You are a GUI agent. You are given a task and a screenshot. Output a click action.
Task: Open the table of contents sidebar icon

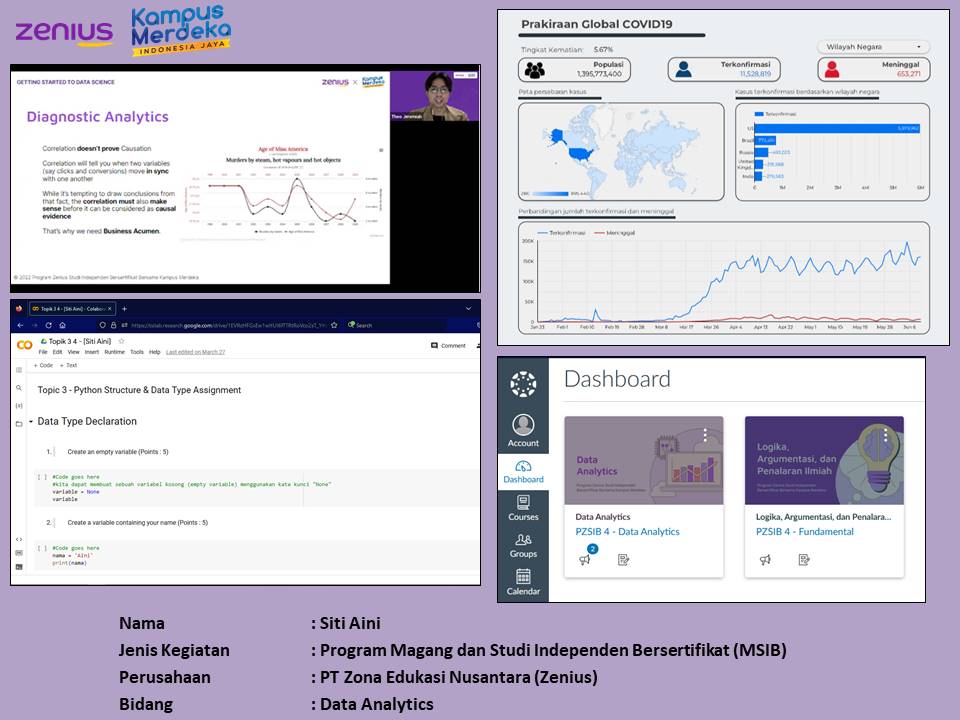pyautogui.click(x=19, y=370)
